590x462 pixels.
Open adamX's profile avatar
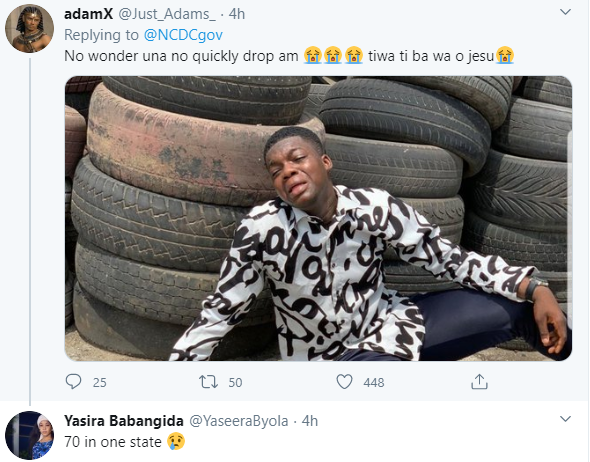coord(29,28)
